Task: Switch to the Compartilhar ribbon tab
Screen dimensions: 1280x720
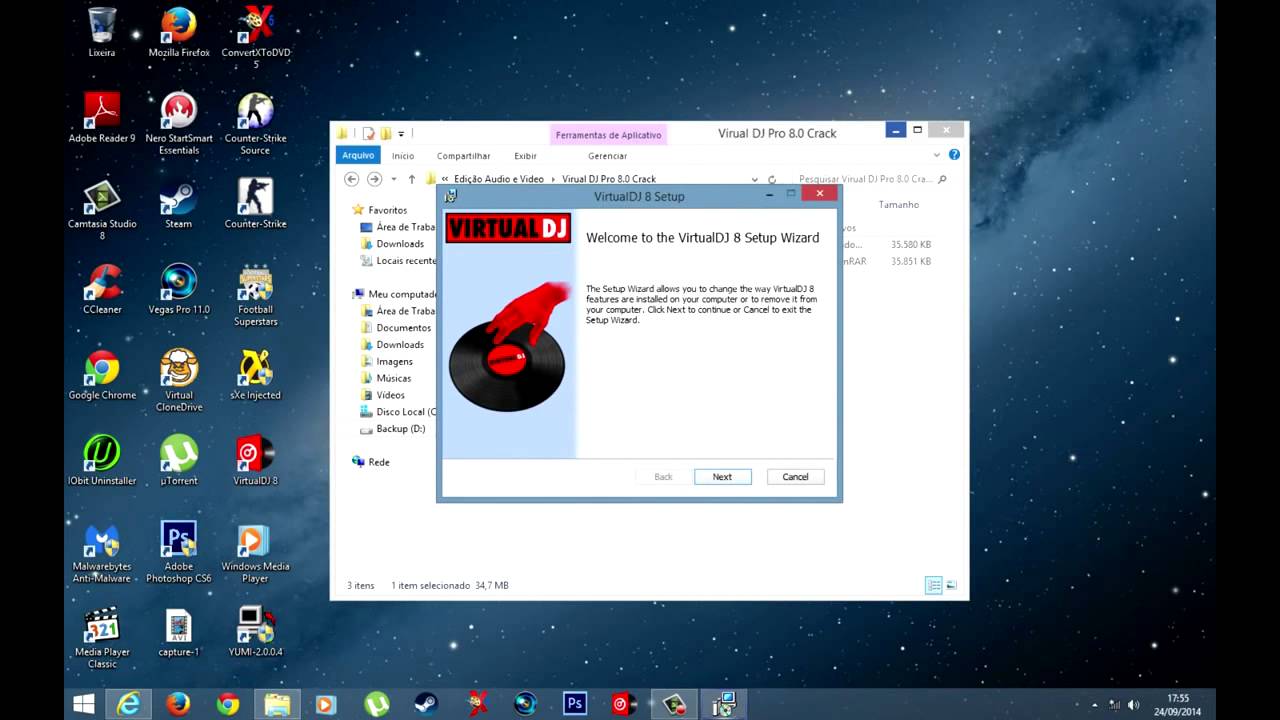Action: point(463,156)
